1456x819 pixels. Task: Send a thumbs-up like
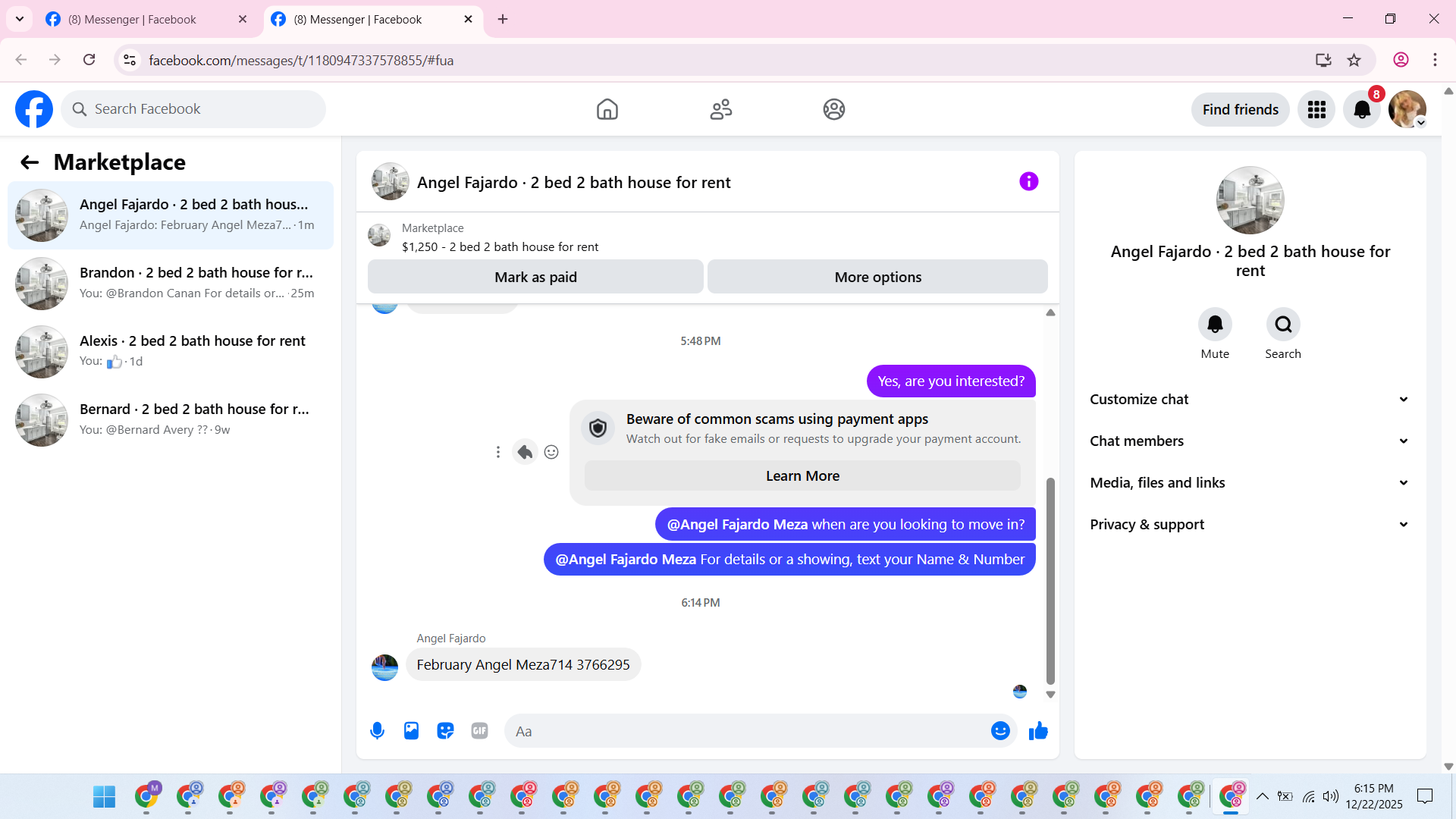[x=1038, y=731]
